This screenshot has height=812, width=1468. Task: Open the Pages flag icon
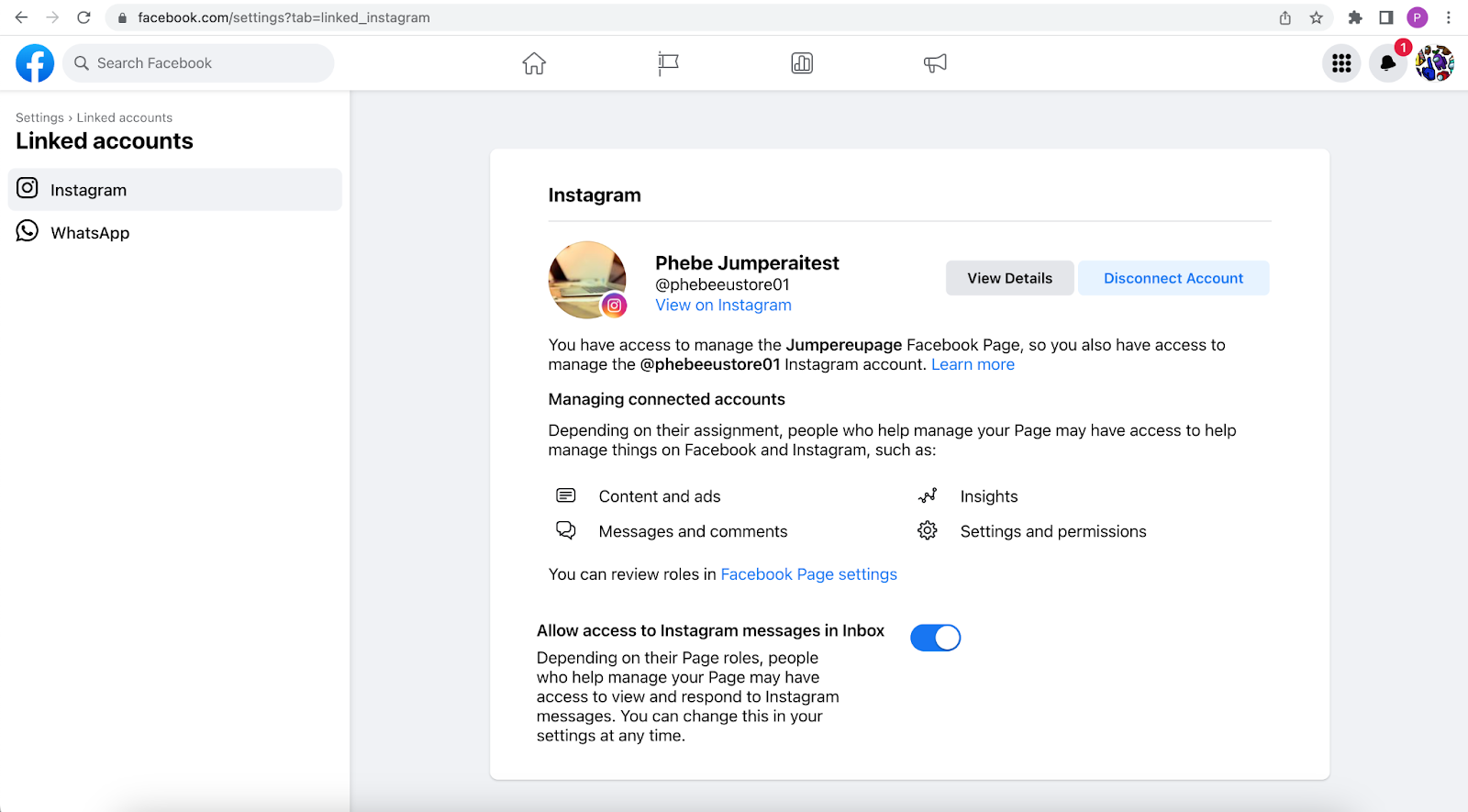click(668, 63)
